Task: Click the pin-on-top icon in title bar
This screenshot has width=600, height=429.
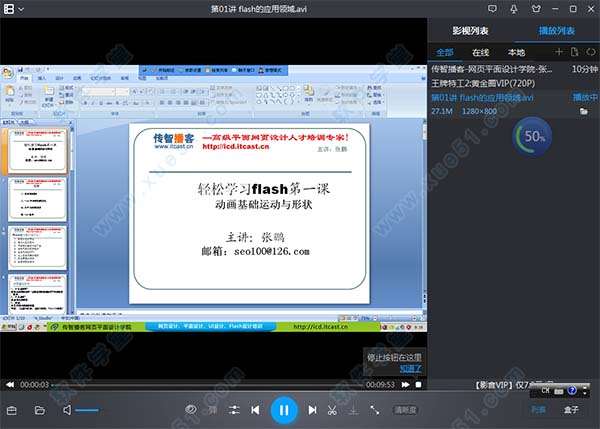Action: point(514,9)
